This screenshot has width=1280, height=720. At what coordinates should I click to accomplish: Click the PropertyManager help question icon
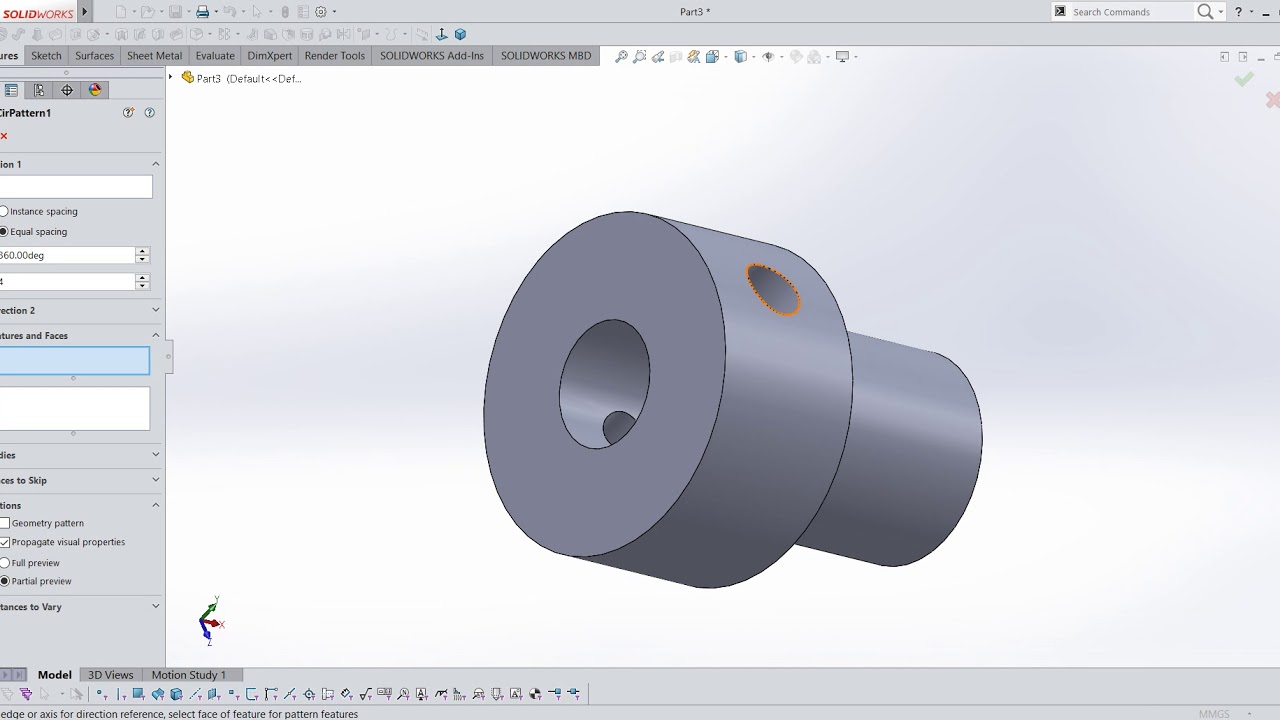[x=150, y=113]
